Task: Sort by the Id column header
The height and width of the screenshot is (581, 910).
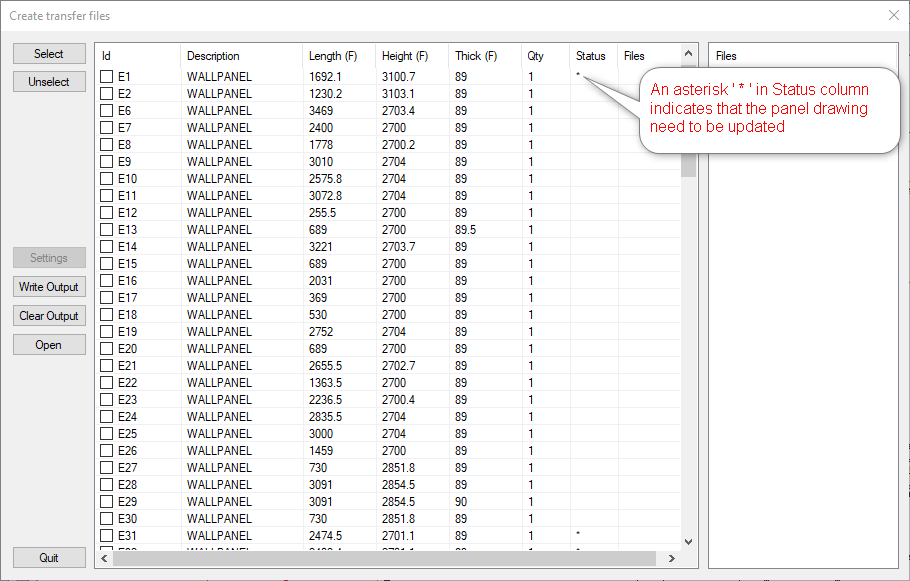Action: 137,56
